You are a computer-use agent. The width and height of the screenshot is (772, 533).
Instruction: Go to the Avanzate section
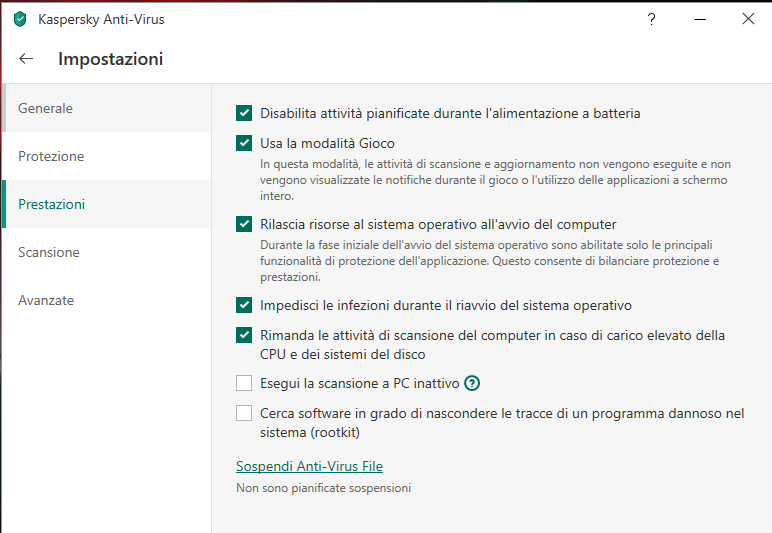click(x=46, y=300)
